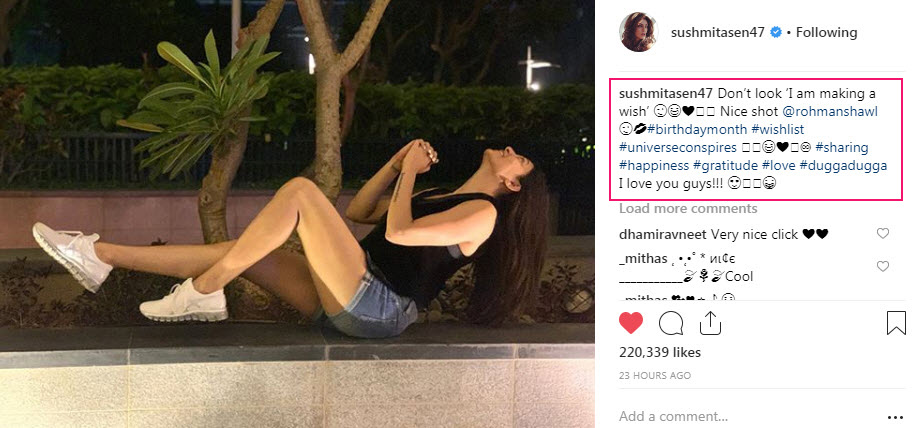Open the three-dot more options menu

[x=894, y=416]
